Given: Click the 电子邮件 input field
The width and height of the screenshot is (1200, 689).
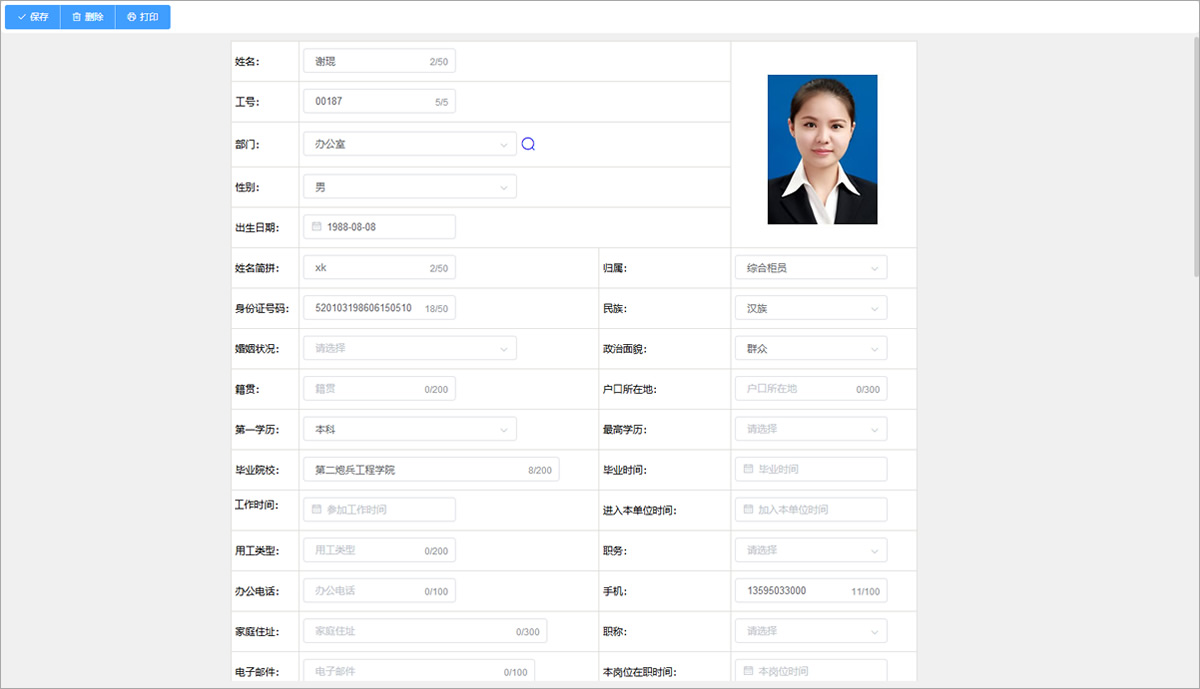Looking at the screenshot, I should point(419,671).
